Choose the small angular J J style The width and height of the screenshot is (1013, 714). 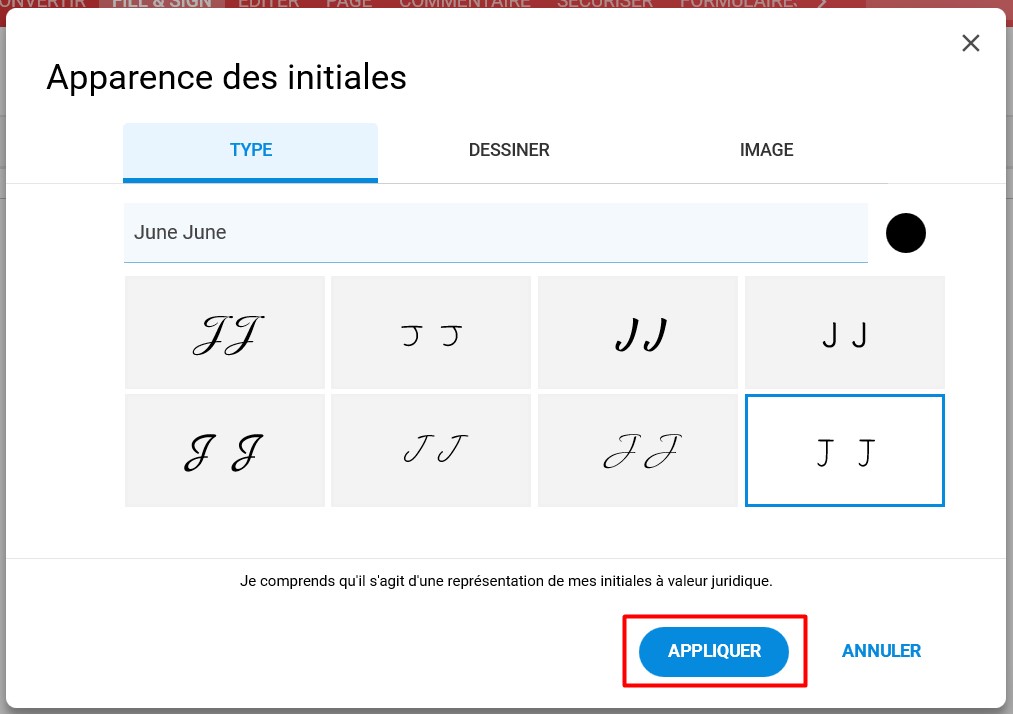click(x=431, y=333)
